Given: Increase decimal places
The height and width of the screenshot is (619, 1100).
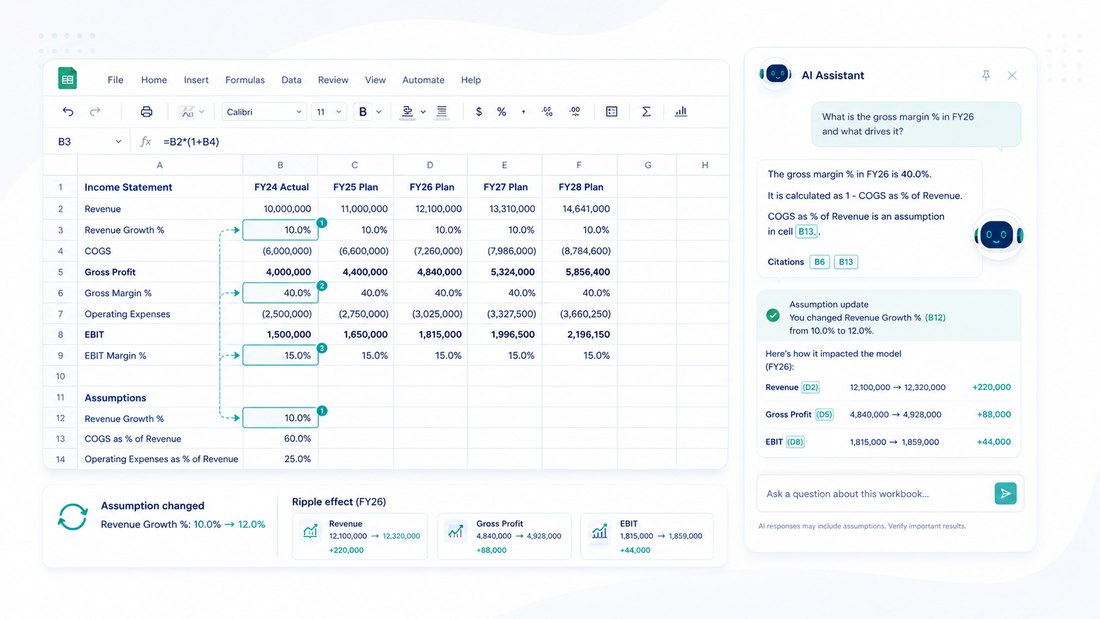Looking at the screenshot, I should point(547,112).
